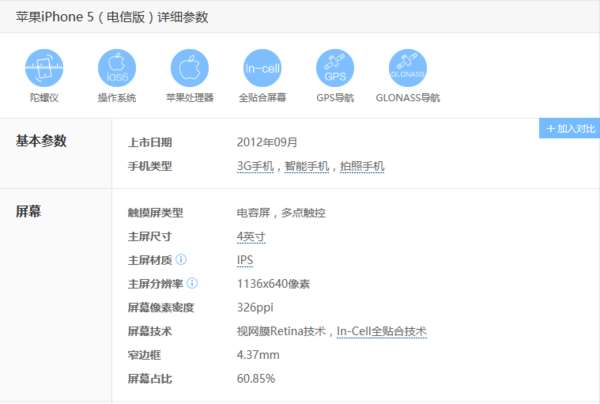Click the 全贴合屏幕 label text
Viewport: 600px width, 404px height.
click(262, 98)
